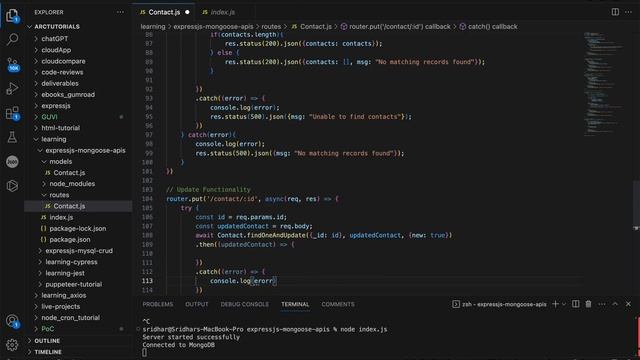The height and width of the screenshot is (360, 640).
Task: Collapse the expressjs-mongoose-apis folder
Action: [x=85, y=150]
